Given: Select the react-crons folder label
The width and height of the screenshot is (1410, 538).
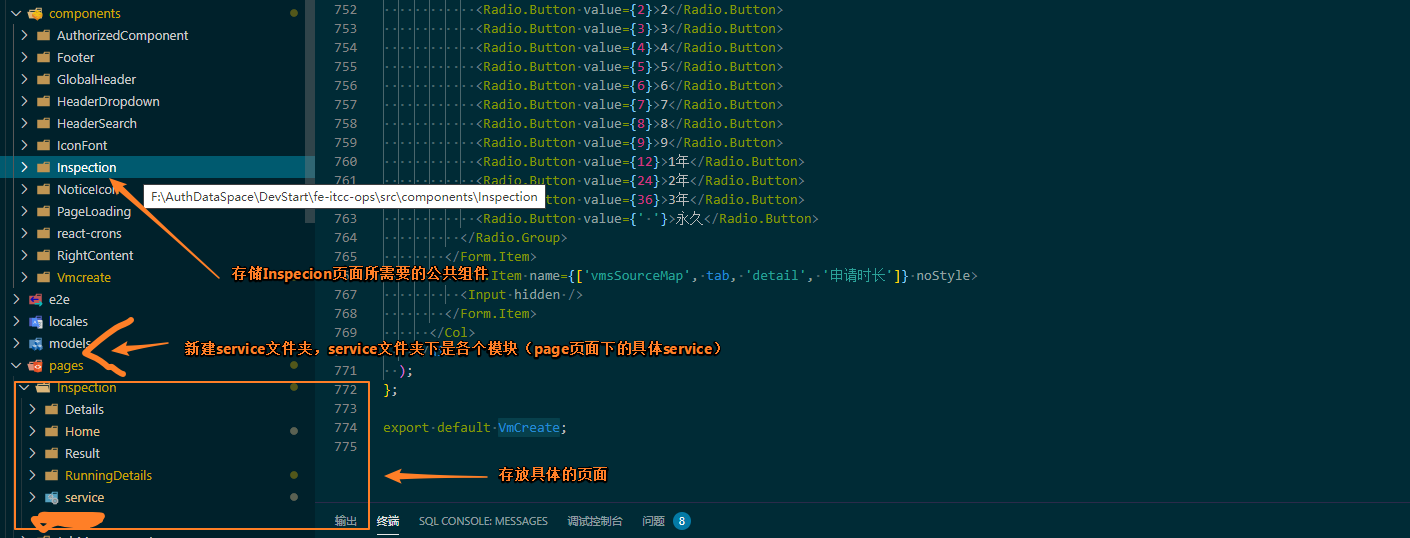Looking at the screenshot, I should [89, 233].
